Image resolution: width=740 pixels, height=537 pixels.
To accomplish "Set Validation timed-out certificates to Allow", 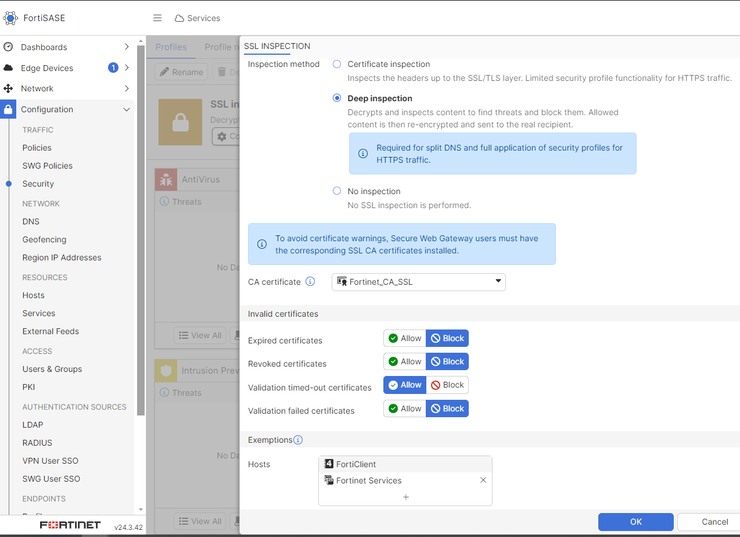I will click(x=404, y=385).
